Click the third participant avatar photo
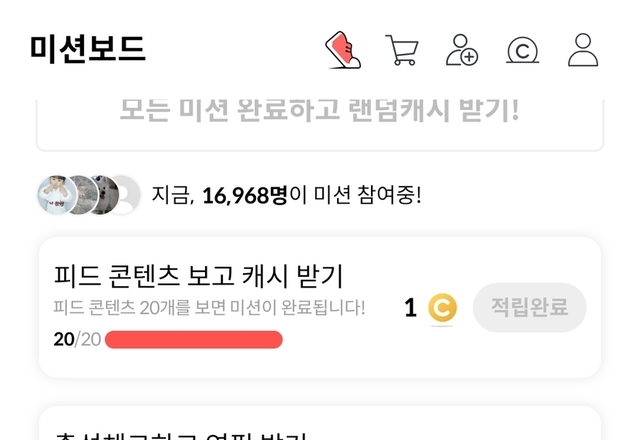Viewport: 640px width, 440px height. click(104, 195)
